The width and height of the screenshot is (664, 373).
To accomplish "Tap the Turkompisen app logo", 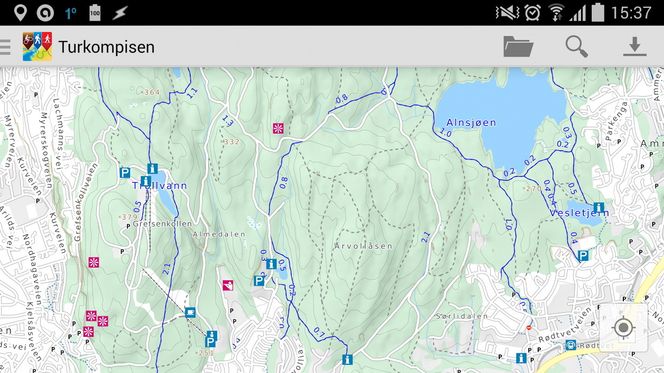I will (x=37, y=47).
